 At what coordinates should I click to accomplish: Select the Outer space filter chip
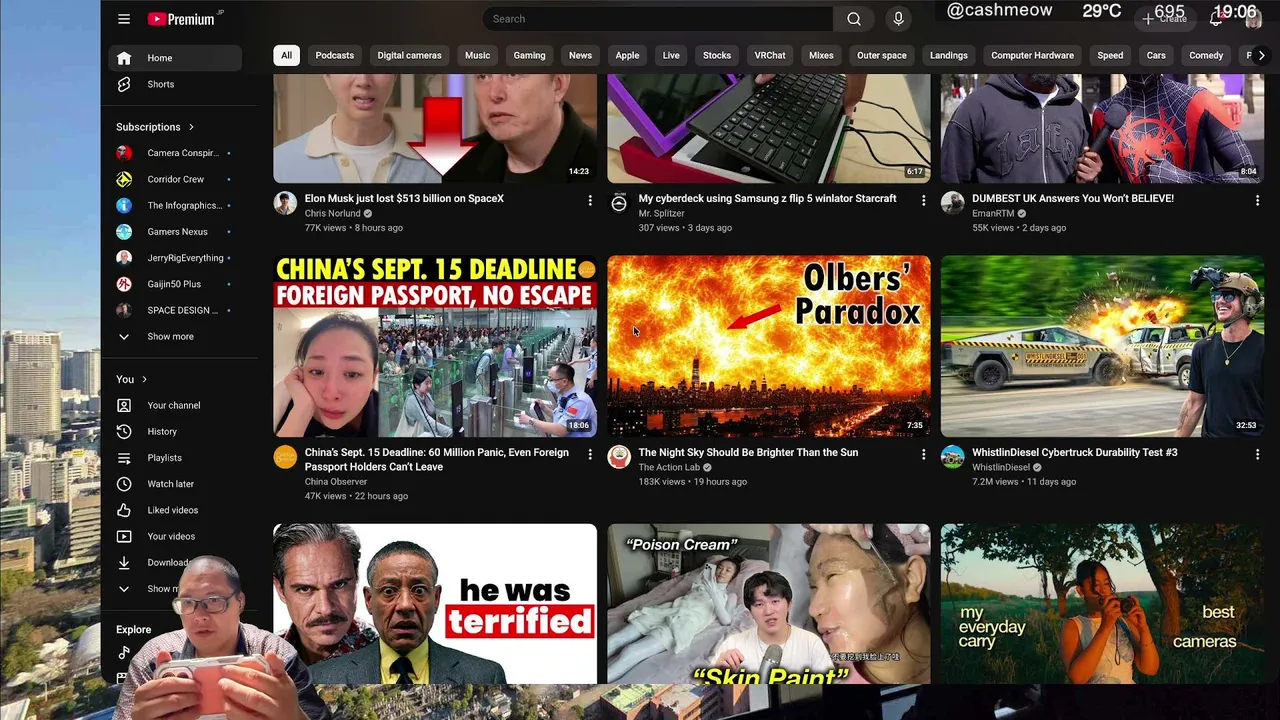click(x=881, y=55)
